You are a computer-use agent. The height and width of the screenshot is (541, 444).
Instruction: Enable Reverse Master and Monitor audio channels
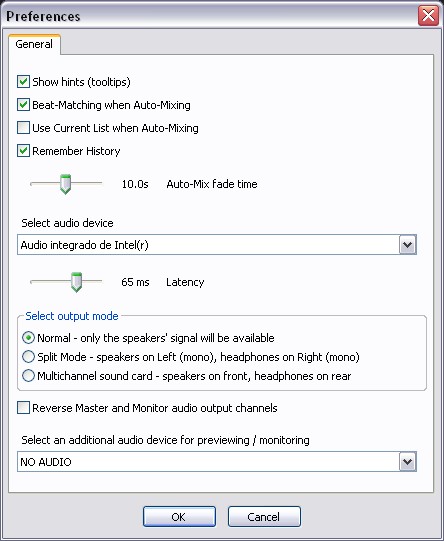point(23,408)
